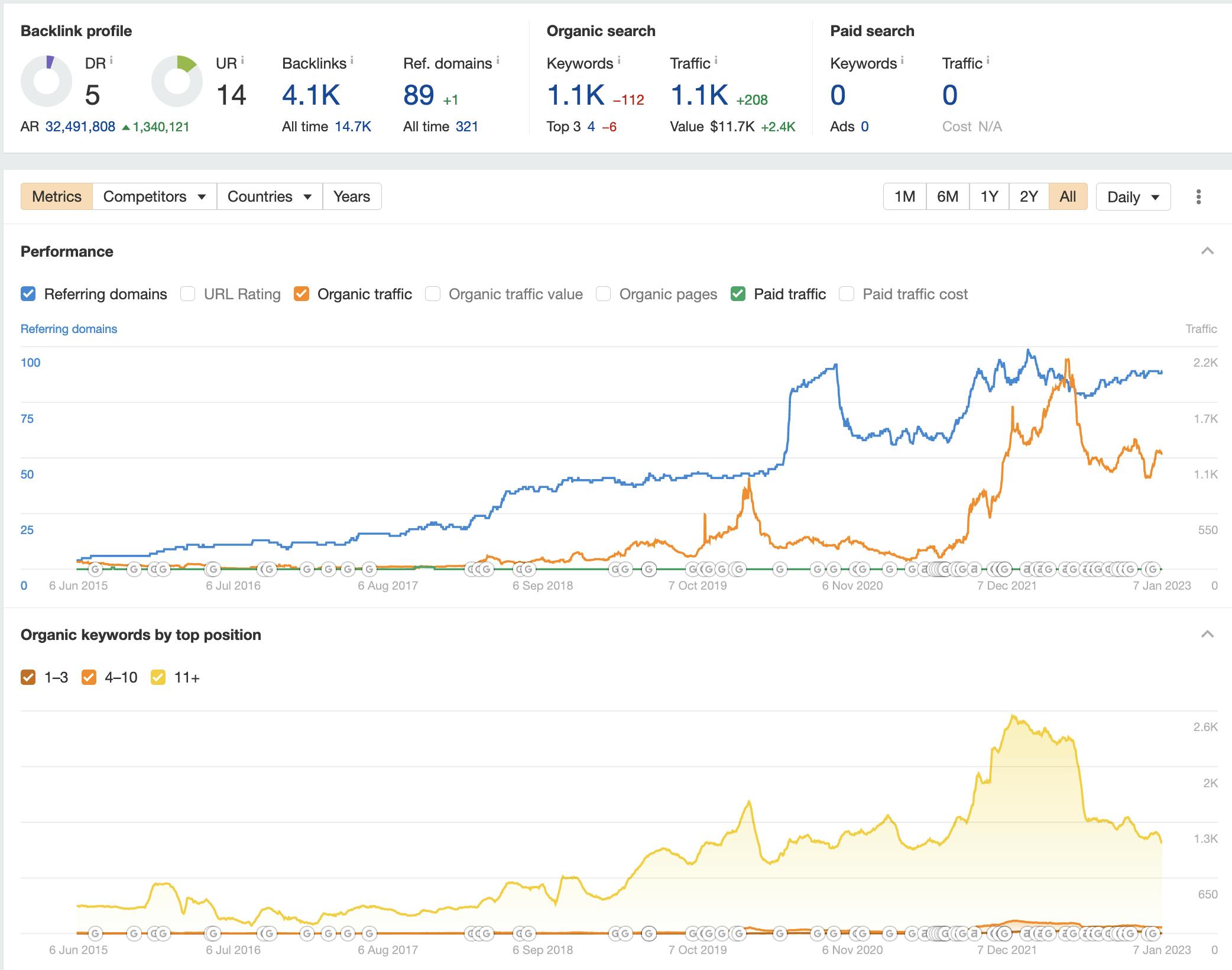
Task: Set time range to 2Y
Action: pyautogui.click(x=1029, y=196)
